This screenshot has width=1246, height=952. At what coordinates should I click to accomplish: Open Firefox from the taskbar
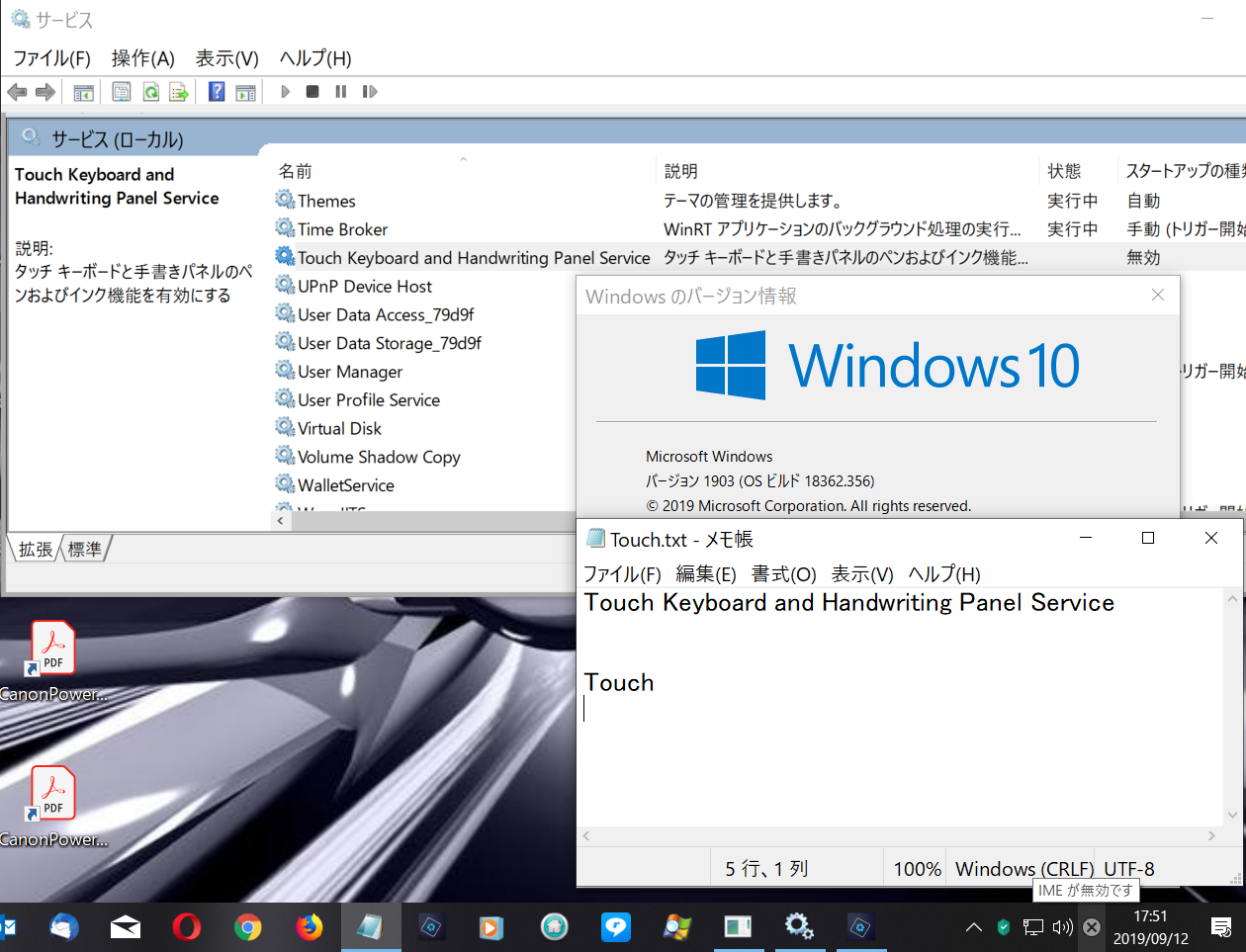point(310,927)
